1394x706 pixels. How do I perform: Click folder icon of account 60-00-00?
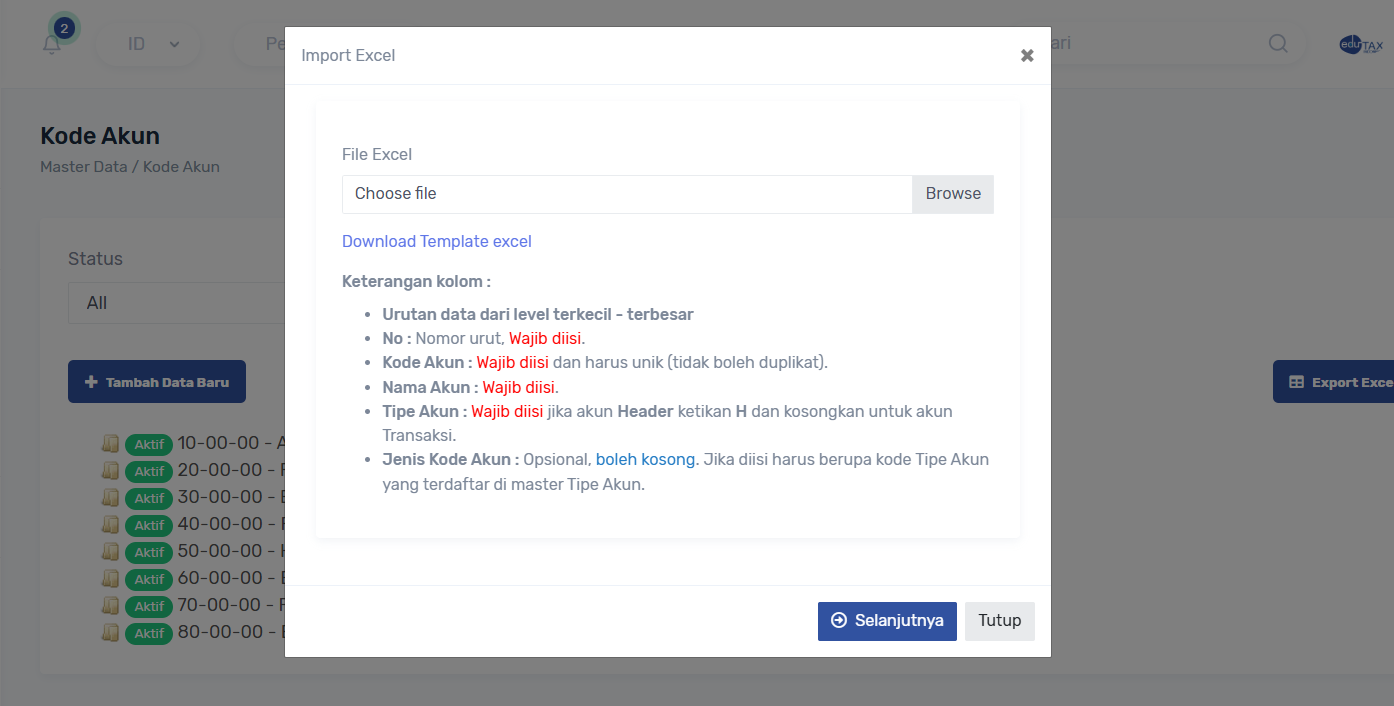pyautogui.click(x=110, y=578)
